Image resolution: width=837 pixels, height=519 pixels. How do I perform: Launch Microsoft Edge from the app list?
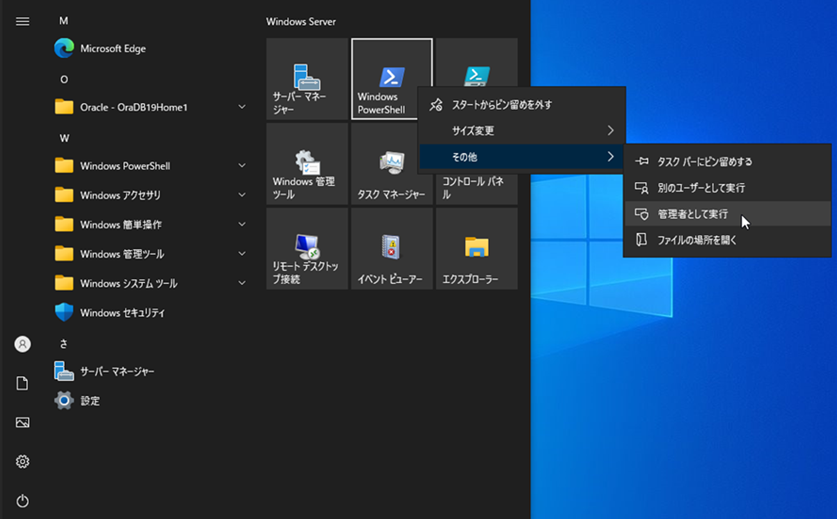[x=151, y=49]
